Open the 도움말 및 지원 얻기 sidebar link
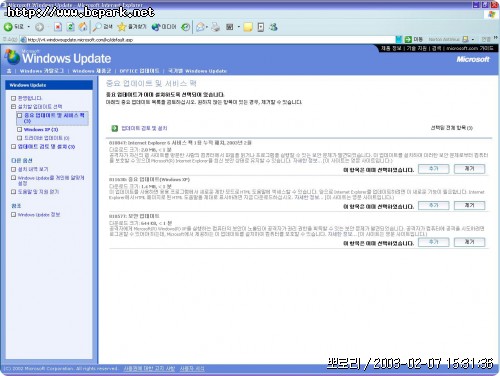 pyautogui.click(x=38, y=192)
